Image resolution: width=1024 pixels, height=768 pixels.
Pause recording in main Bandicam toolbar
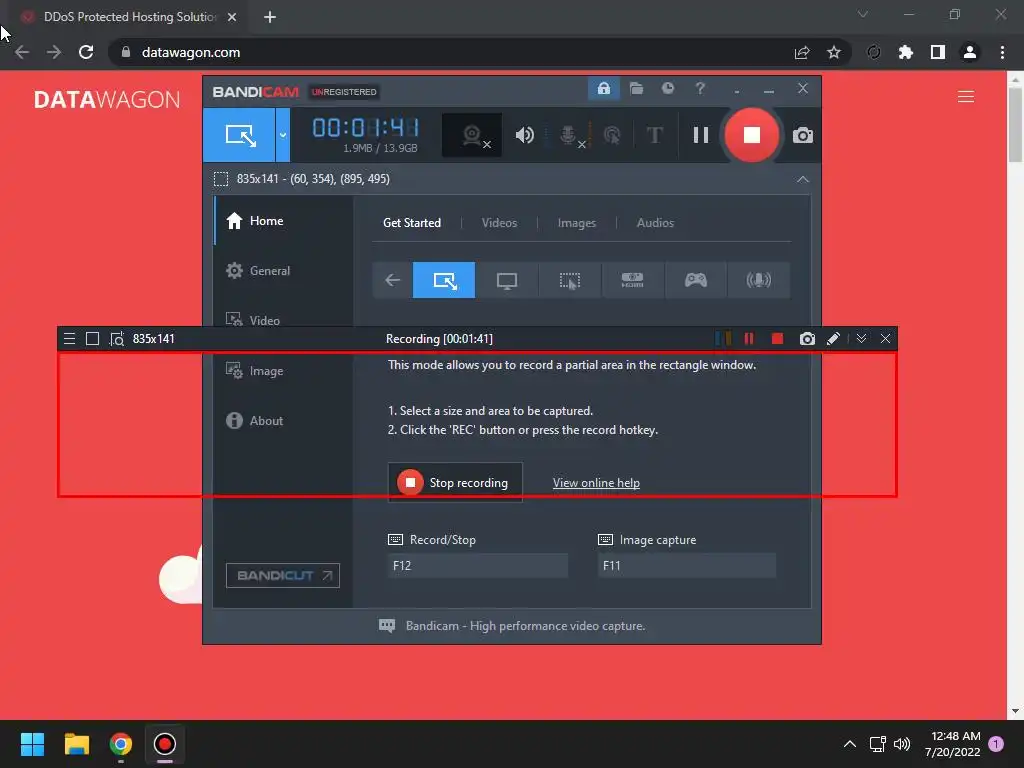(701, 135)
